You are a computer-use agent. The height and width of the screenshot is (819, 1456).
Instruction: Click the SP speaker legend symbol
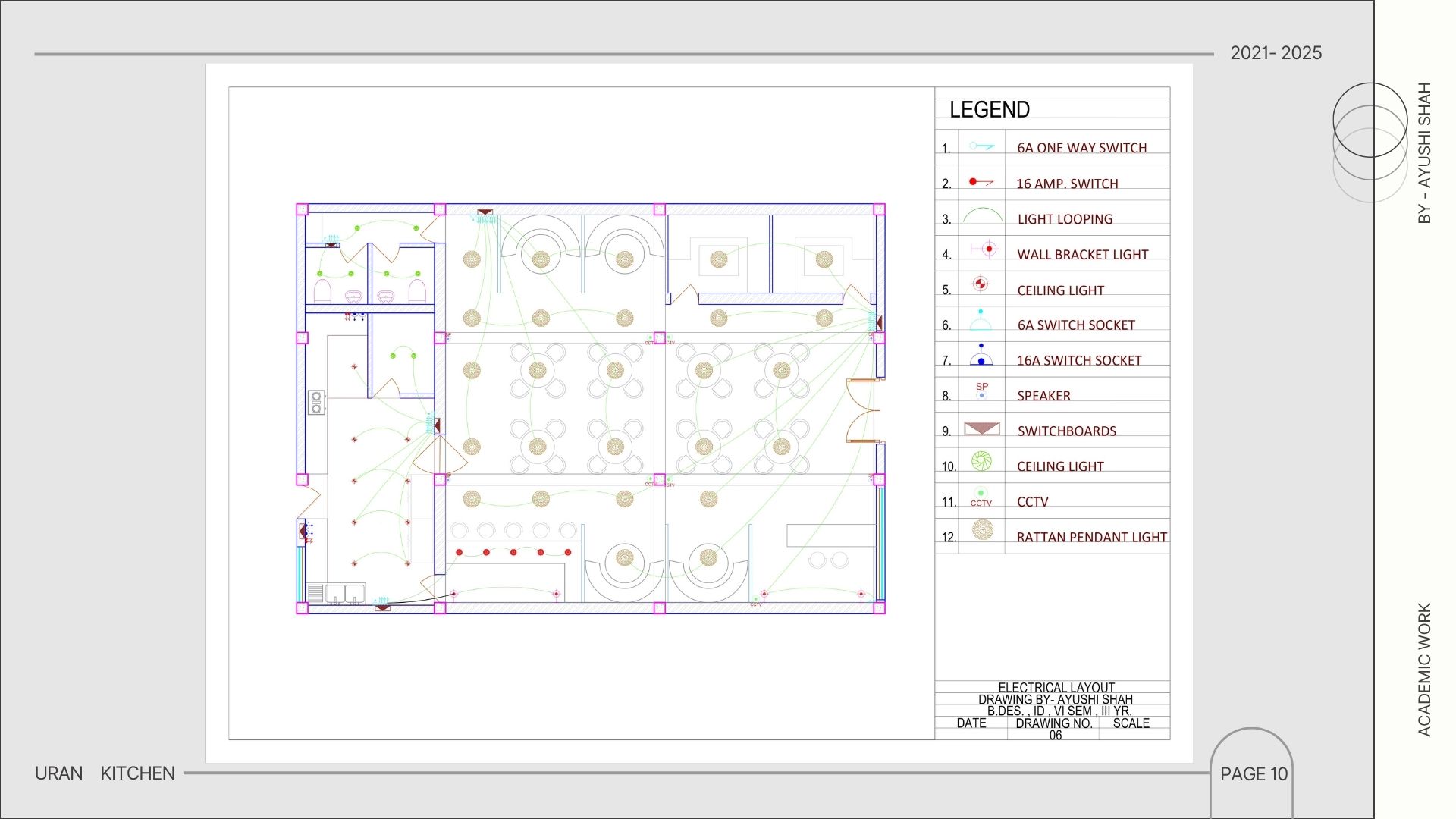coord(982,391)
